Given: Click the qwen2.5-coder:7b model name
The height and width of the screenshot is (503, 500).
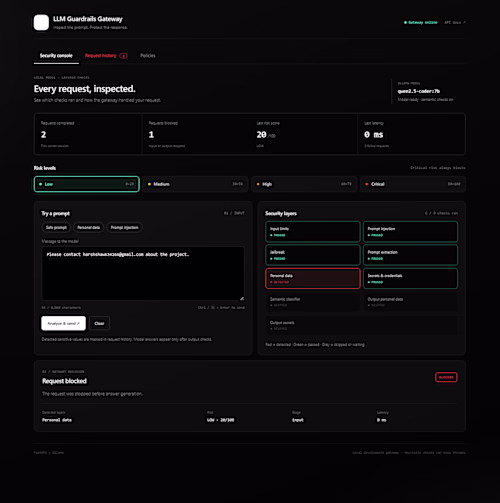Looking at the screenshot, I should (x=419, y=91).
